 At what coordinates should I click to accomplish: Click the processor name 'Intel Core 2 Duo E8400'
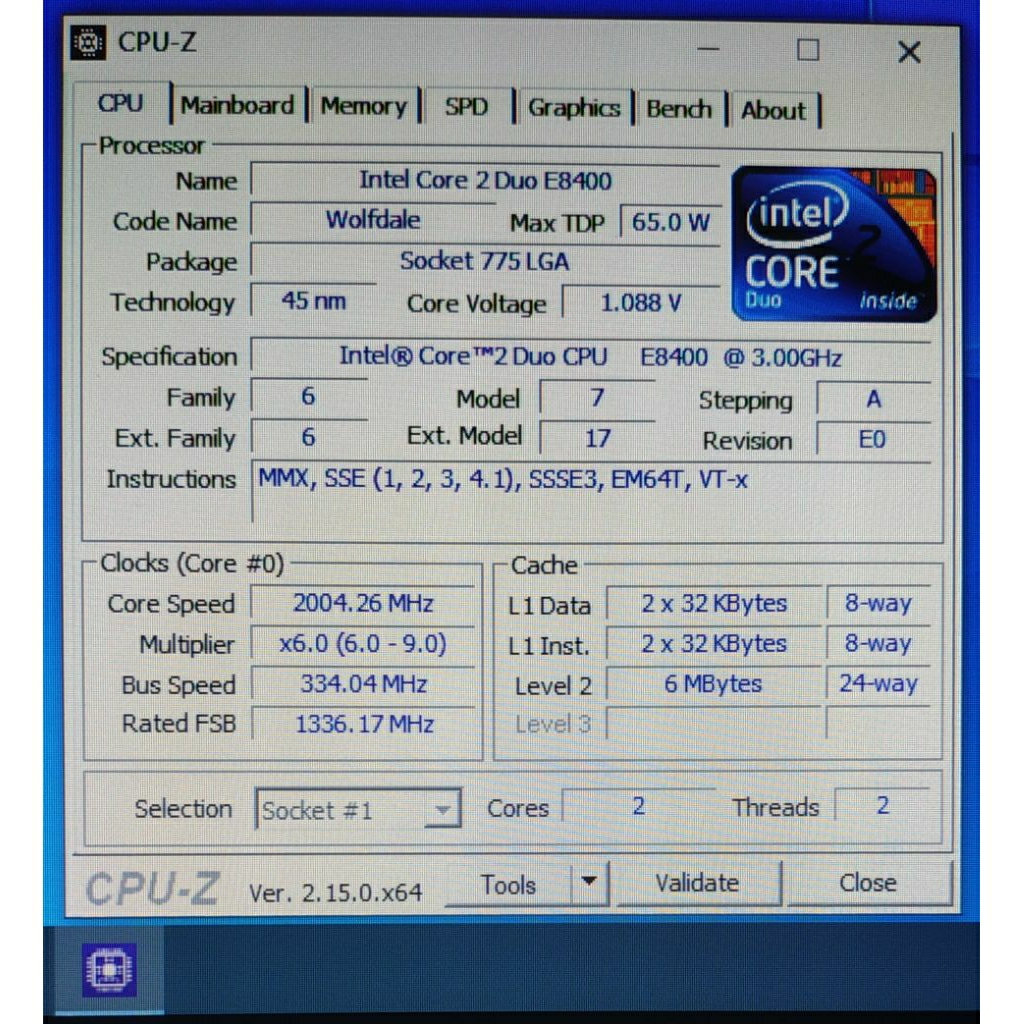(x=485, y=180)
